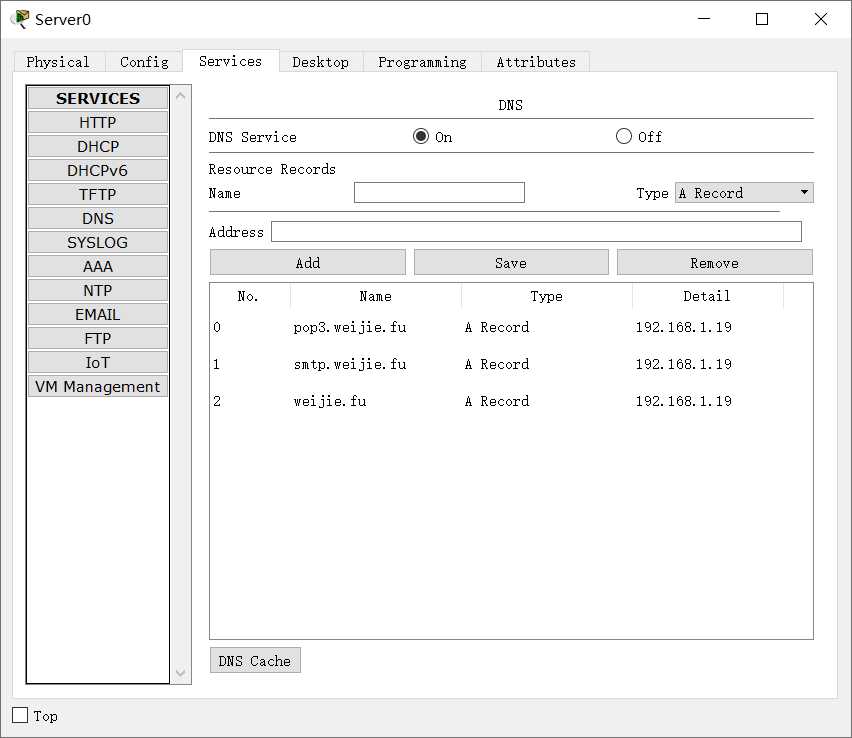Click the Name column header

point(375,296)
